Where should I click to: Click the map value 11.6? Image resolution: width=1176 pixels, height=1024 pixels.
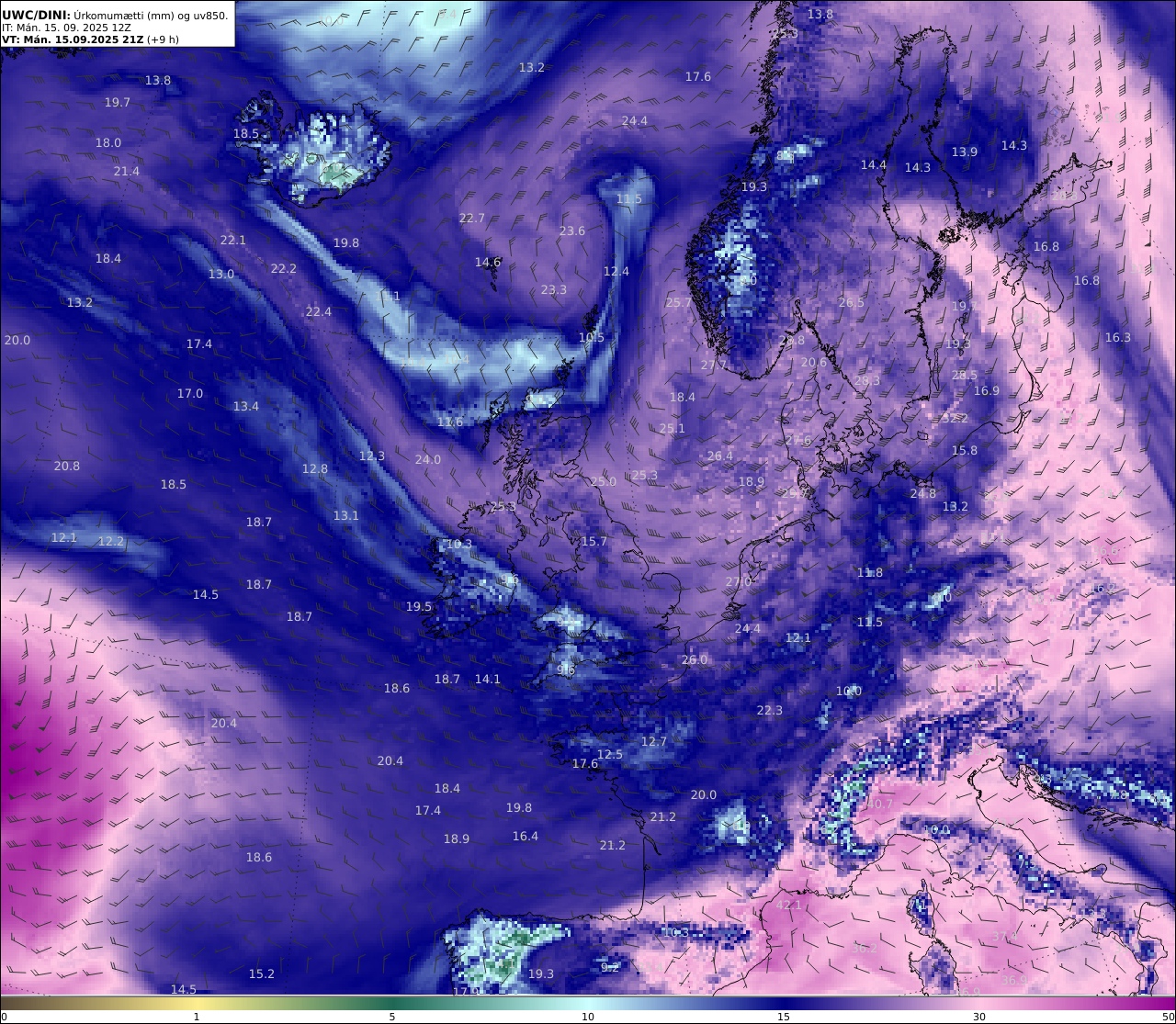point(450,422)
